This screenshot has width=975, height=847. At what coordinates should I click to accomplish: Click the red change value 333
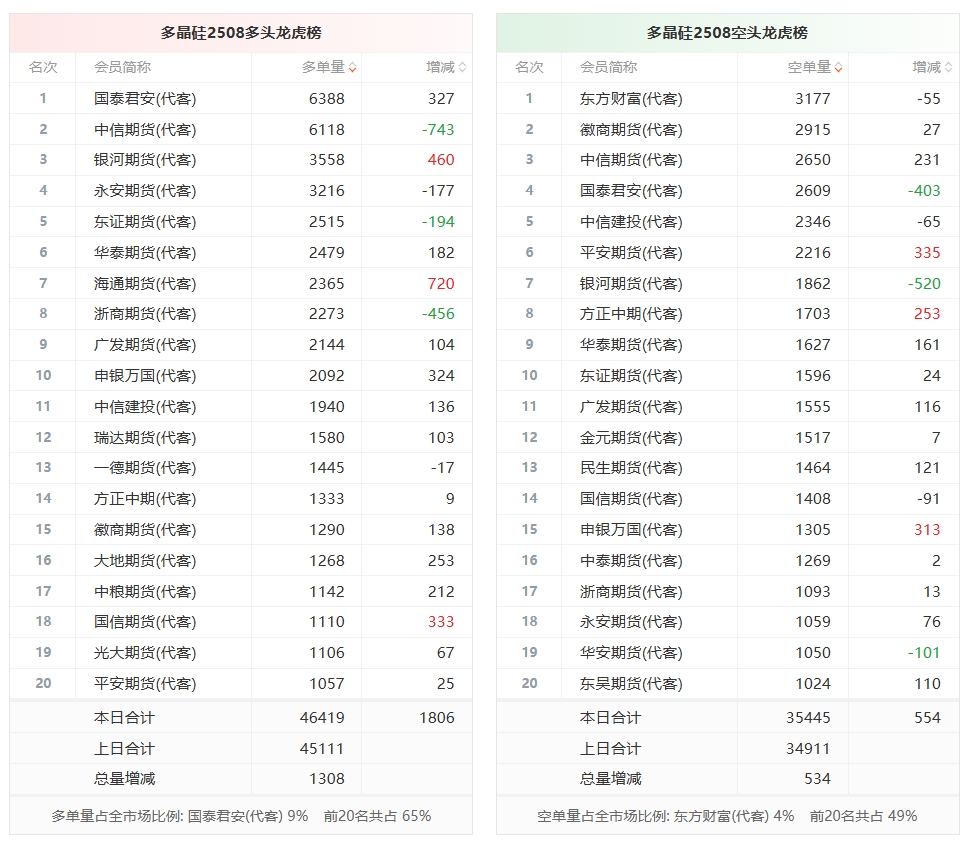tap(441, 622)
